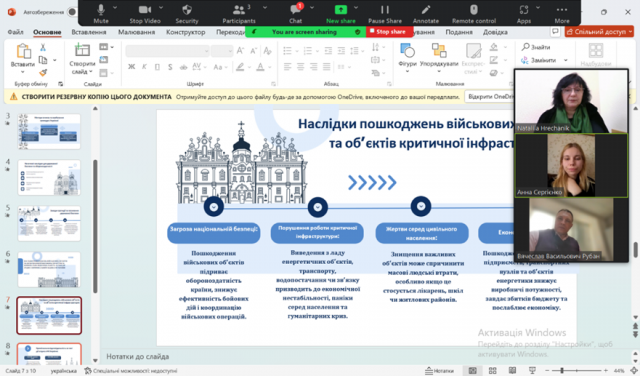Open the Annotate tool
The height and width of the screenshot is (376, 640).
click(x=426, y=13)
